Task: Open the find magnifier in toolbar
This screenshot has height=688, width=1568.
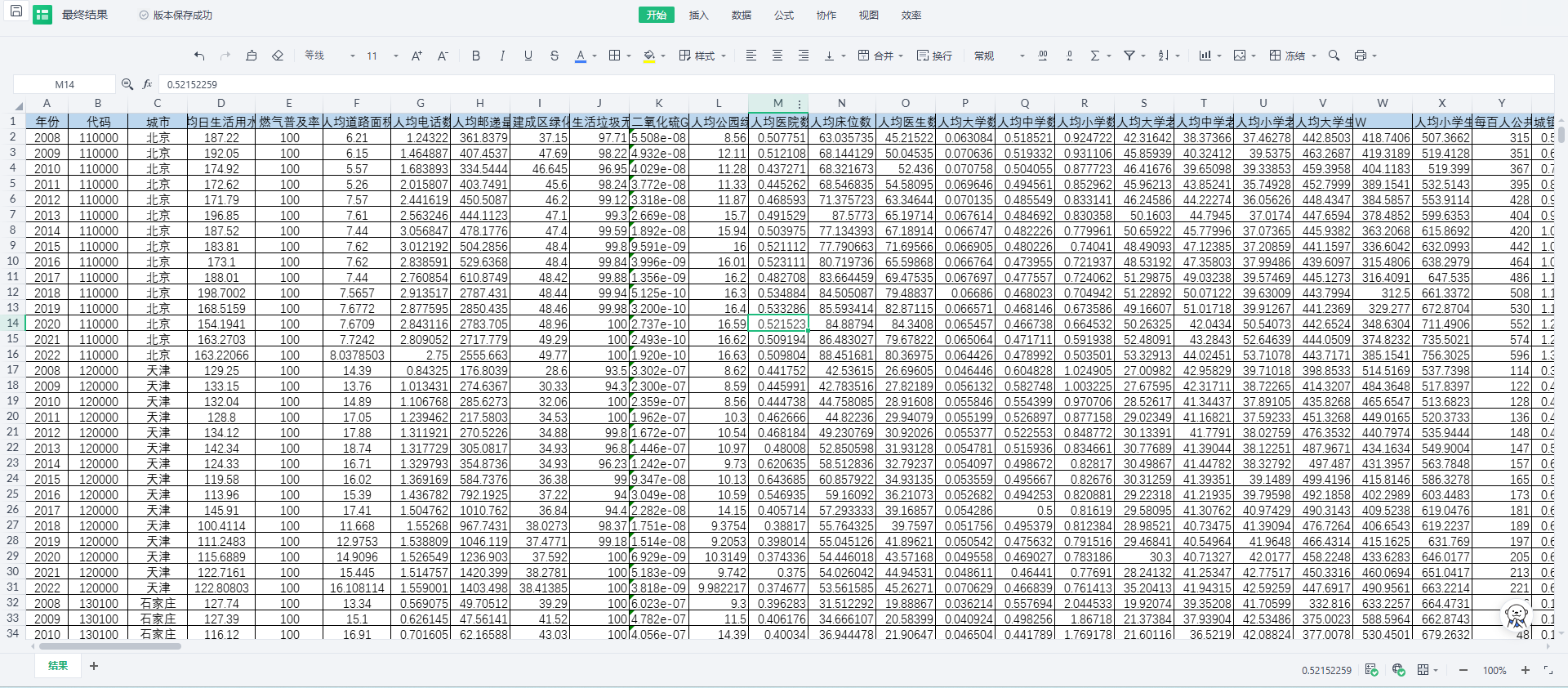Action: point(1334,56)
